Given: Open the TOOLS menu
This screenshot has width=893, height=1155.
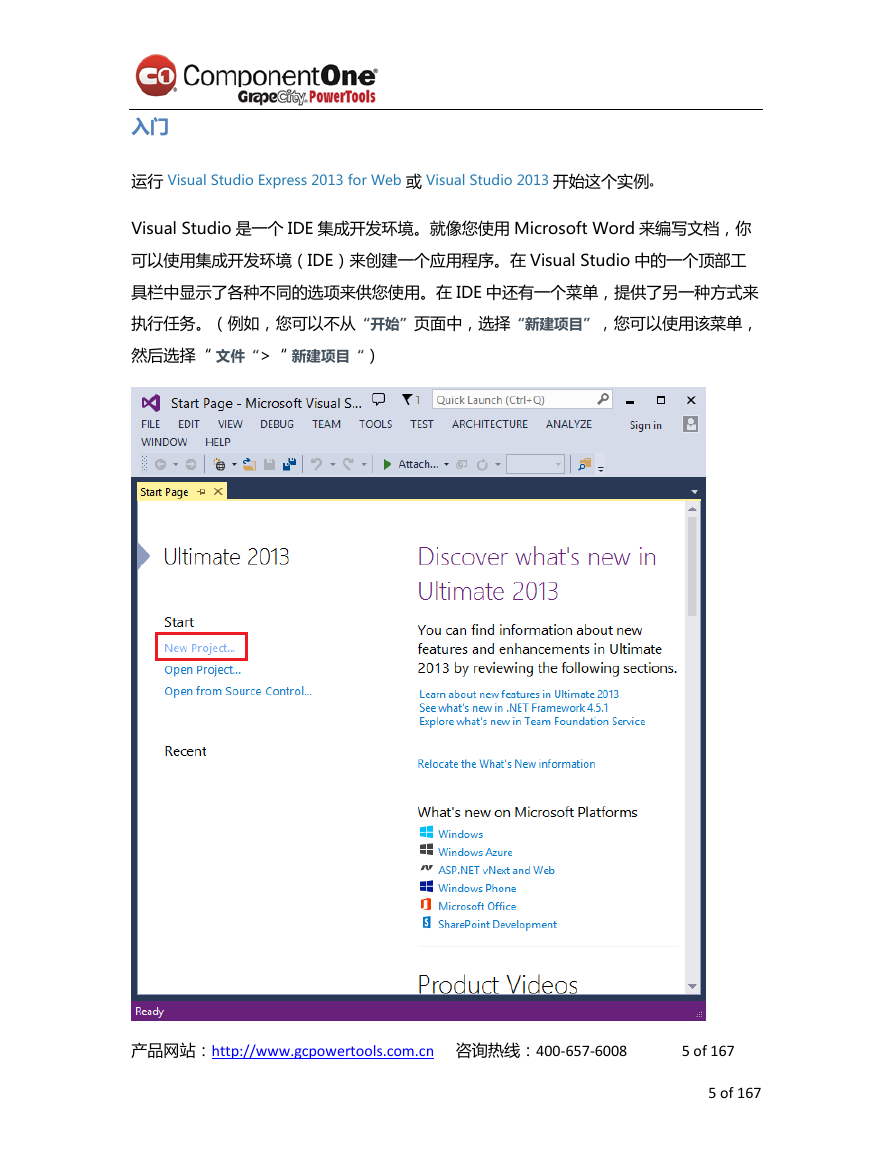Looking at the screenshot, I should point(376,424).
